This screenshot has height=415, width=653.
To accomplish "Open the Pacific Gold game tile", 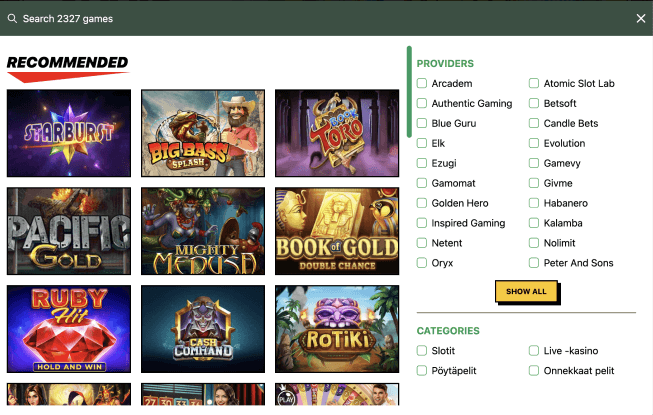I will tap(69, 231).
